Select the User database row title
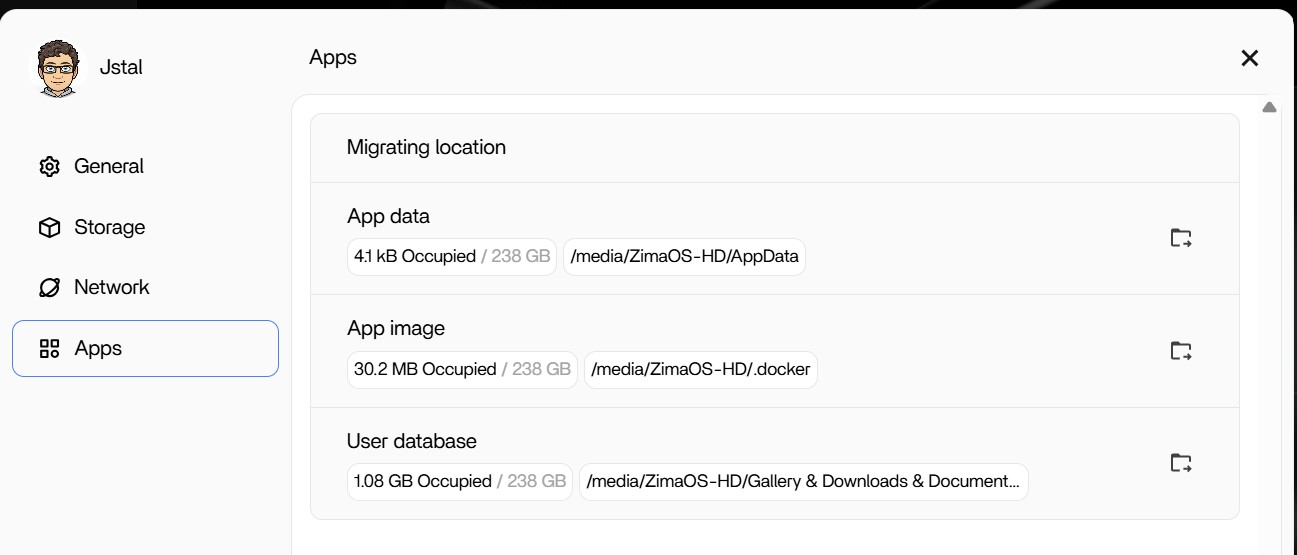 point(411,441)
